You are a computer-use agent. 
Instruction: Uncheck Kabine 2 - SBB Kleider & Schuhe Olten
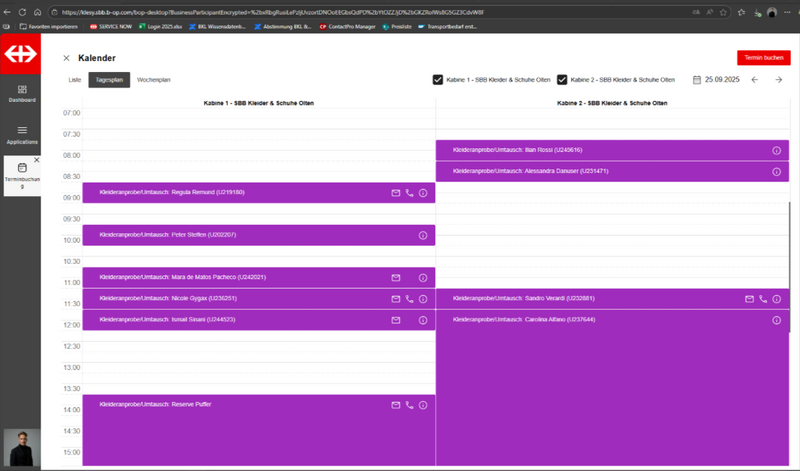(x=562, y=80)
